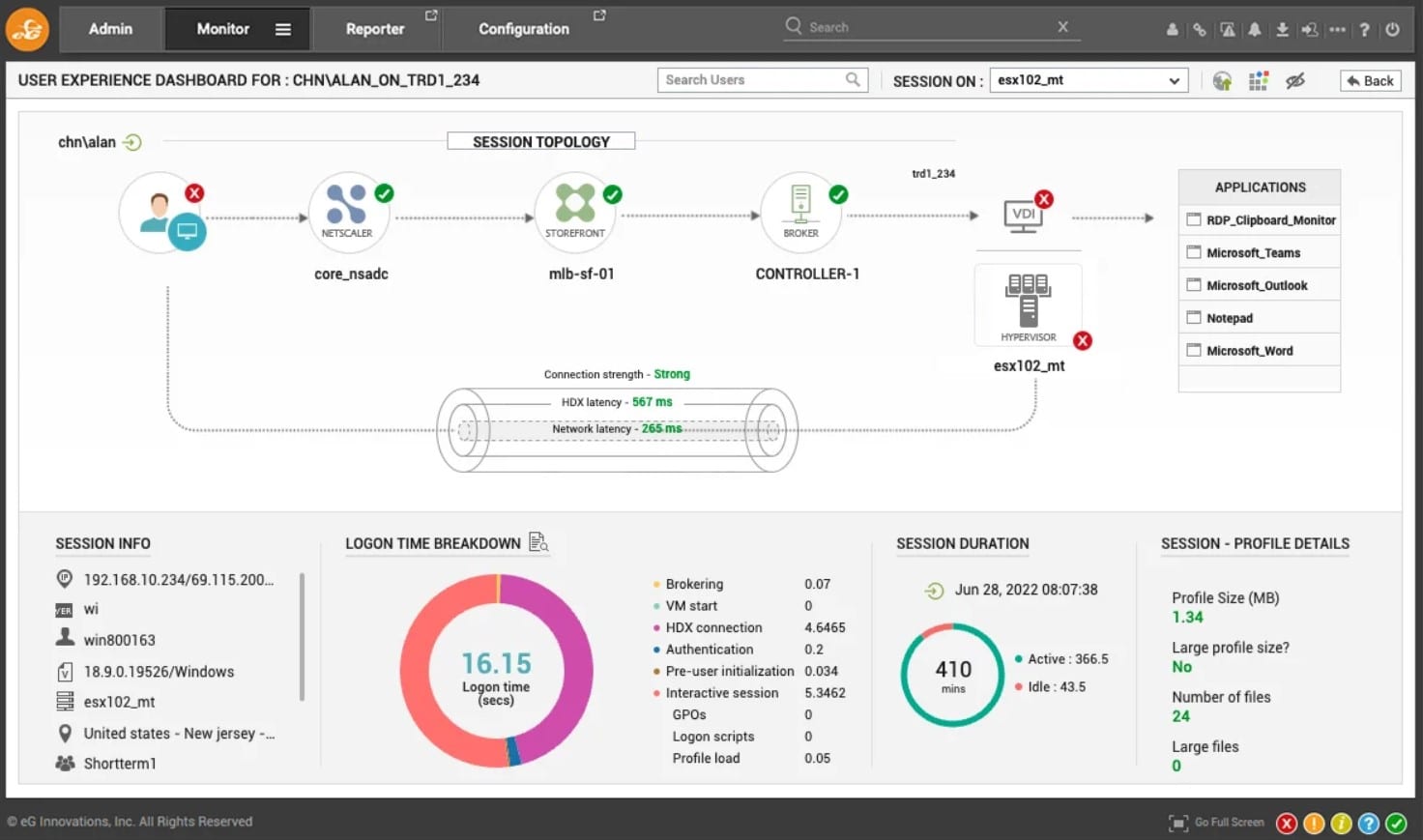
Task: Filter by orange major status icon
Action: [1314, 824]
